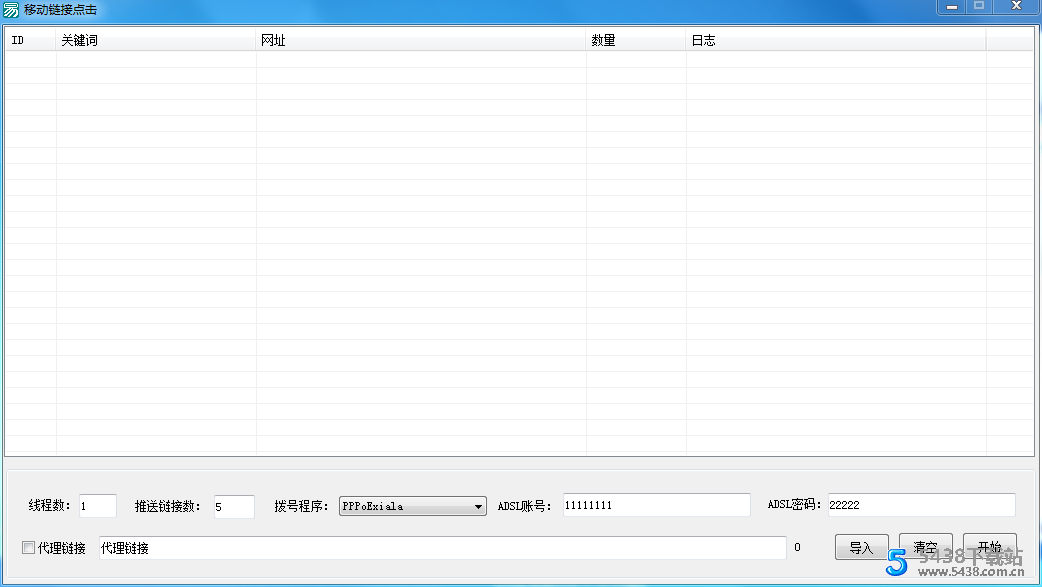Start the task with 开始 button

pos(989,547)
